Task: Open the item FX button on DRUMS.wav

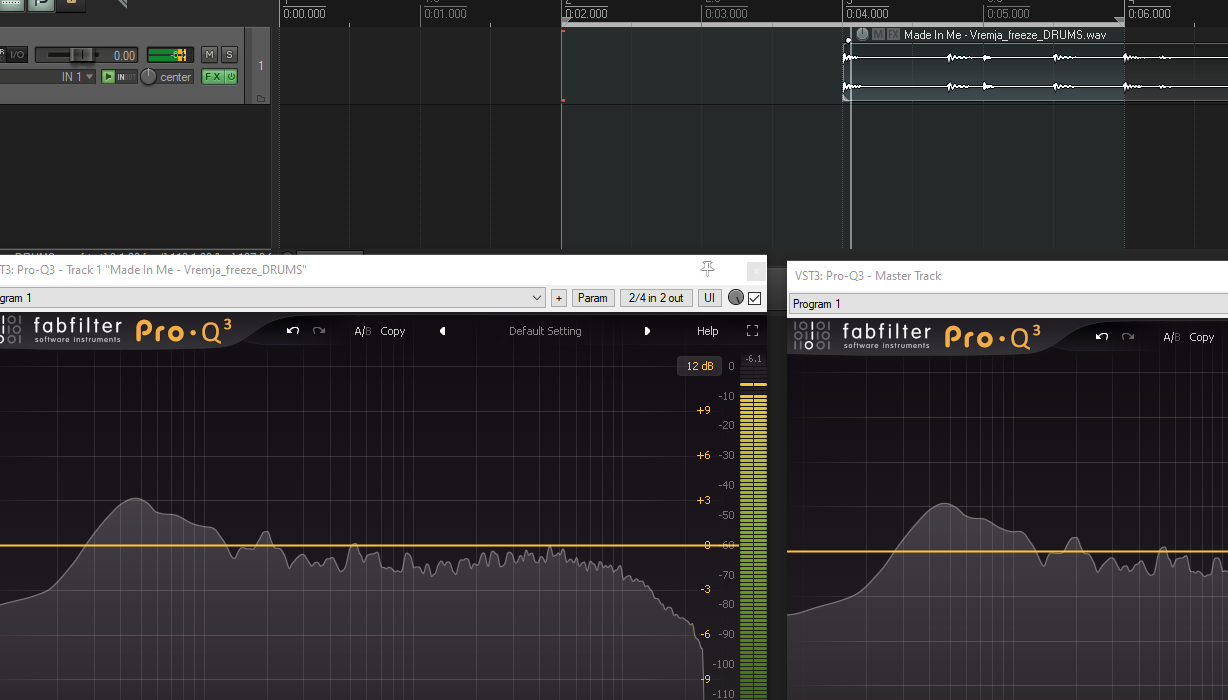Action: [894, 34]
